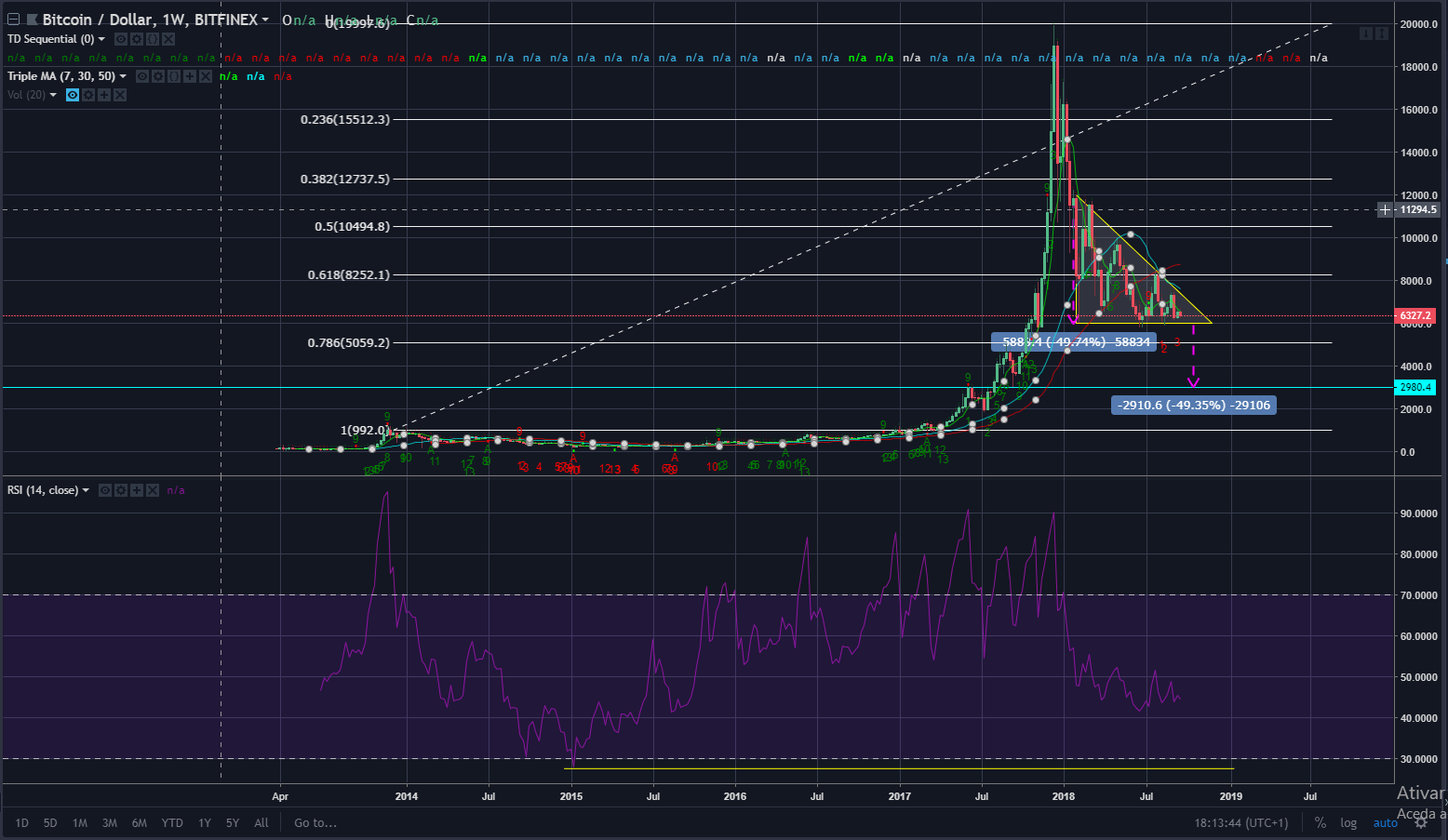Click the plus icon on Vol (20) row
The width and height of the screenshot is (1448, 840).
coord(104,95)
